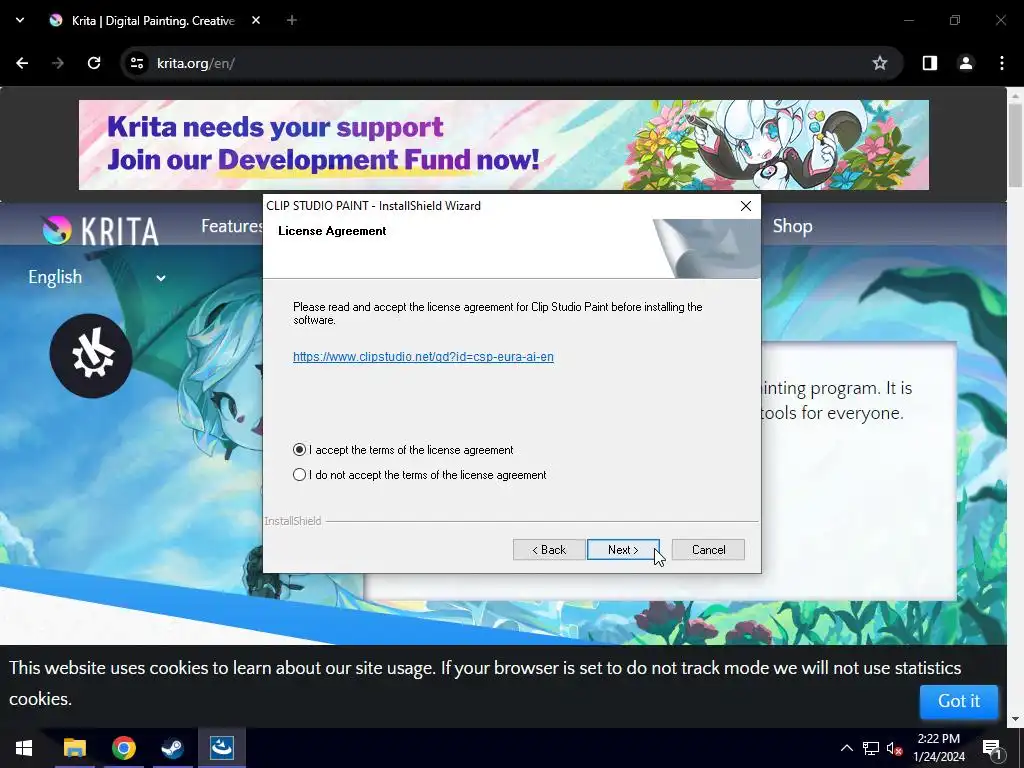1024x768 pixels.
Task: Click the Krita Development Fund banner
Action: (x=504, y=145)
